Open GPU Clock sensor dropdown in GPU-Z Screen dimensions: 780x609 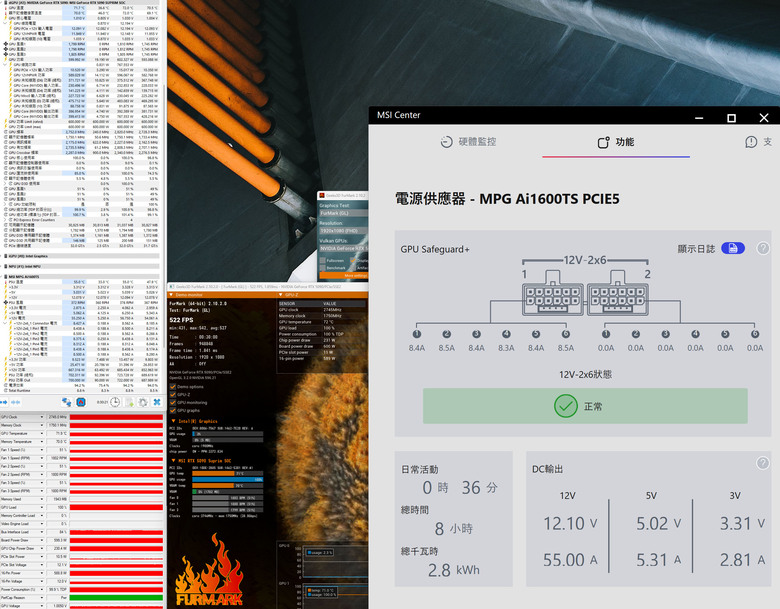[41, 417]
